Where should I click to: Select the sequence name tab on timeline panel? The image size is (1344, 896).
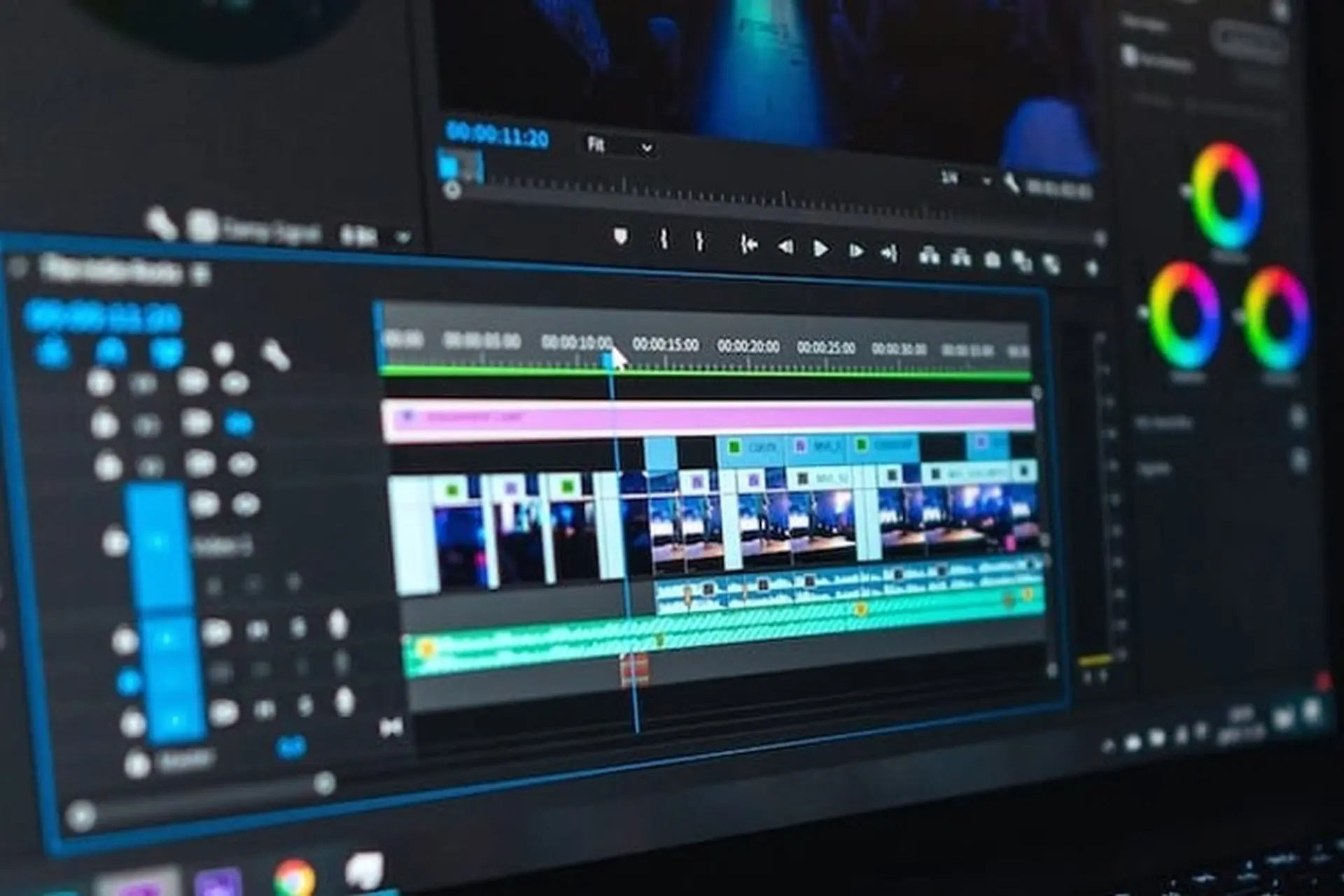coord(111,269)
